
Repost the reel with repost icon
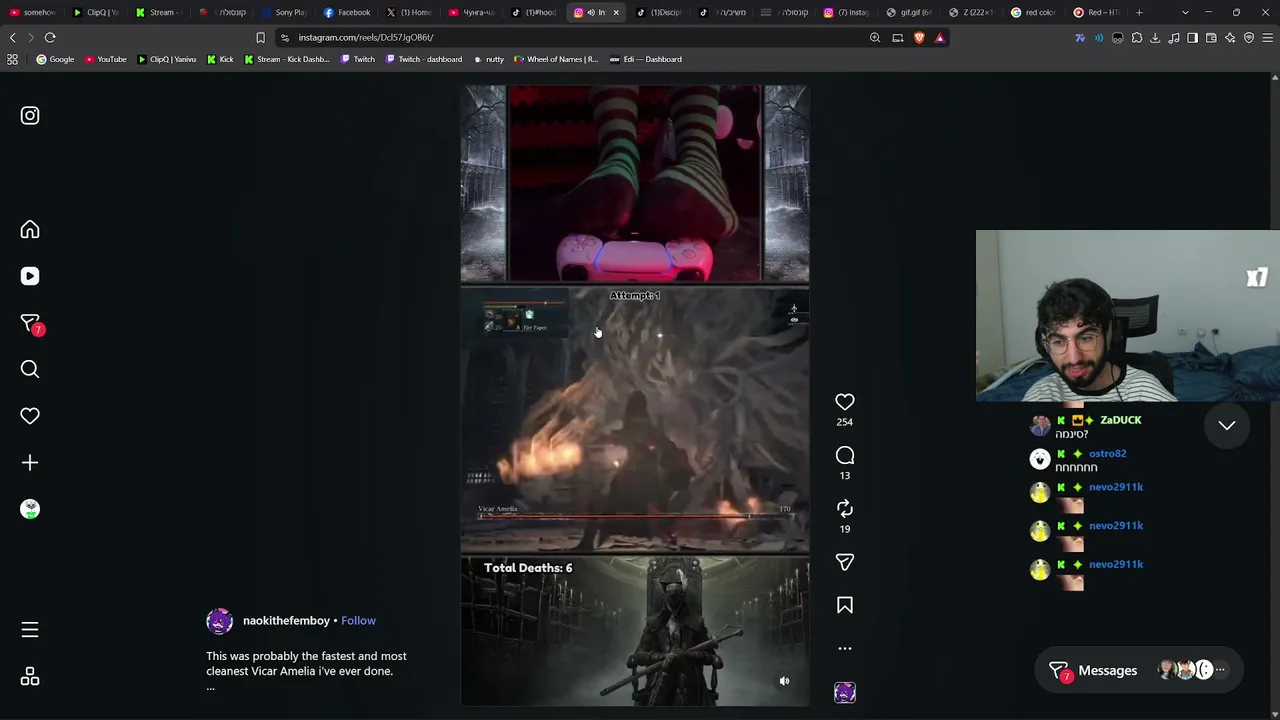coord(845,509)
